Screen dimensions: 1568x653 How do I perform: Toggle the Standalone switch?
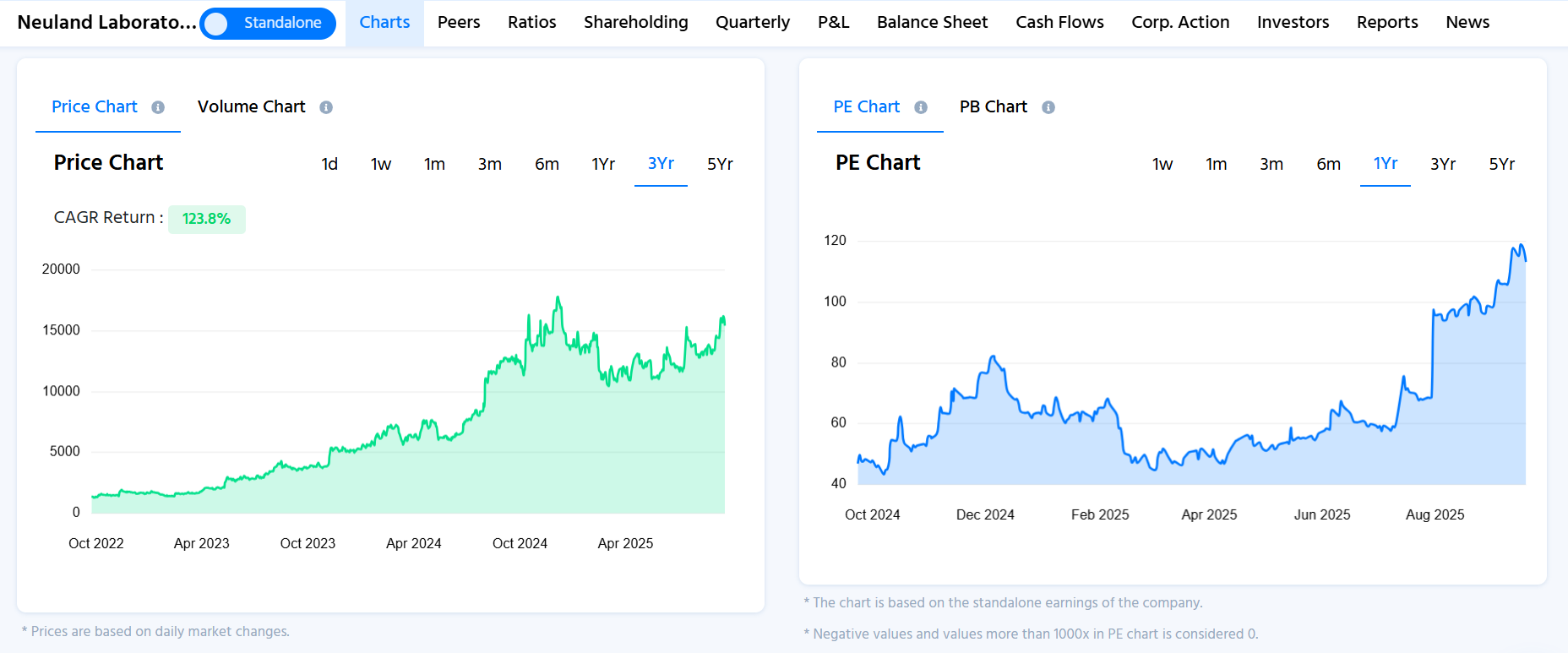pyautogui.click(x=268, y=23)
